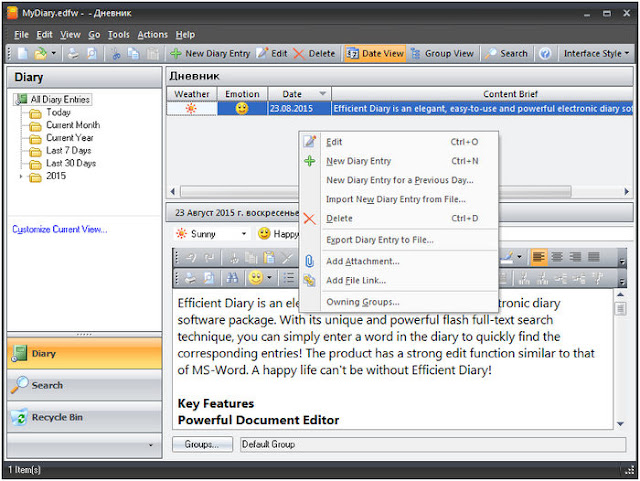Click the Paste clipboard icon in main toolbar
This screenshot has height=481, width=640.
153,53
